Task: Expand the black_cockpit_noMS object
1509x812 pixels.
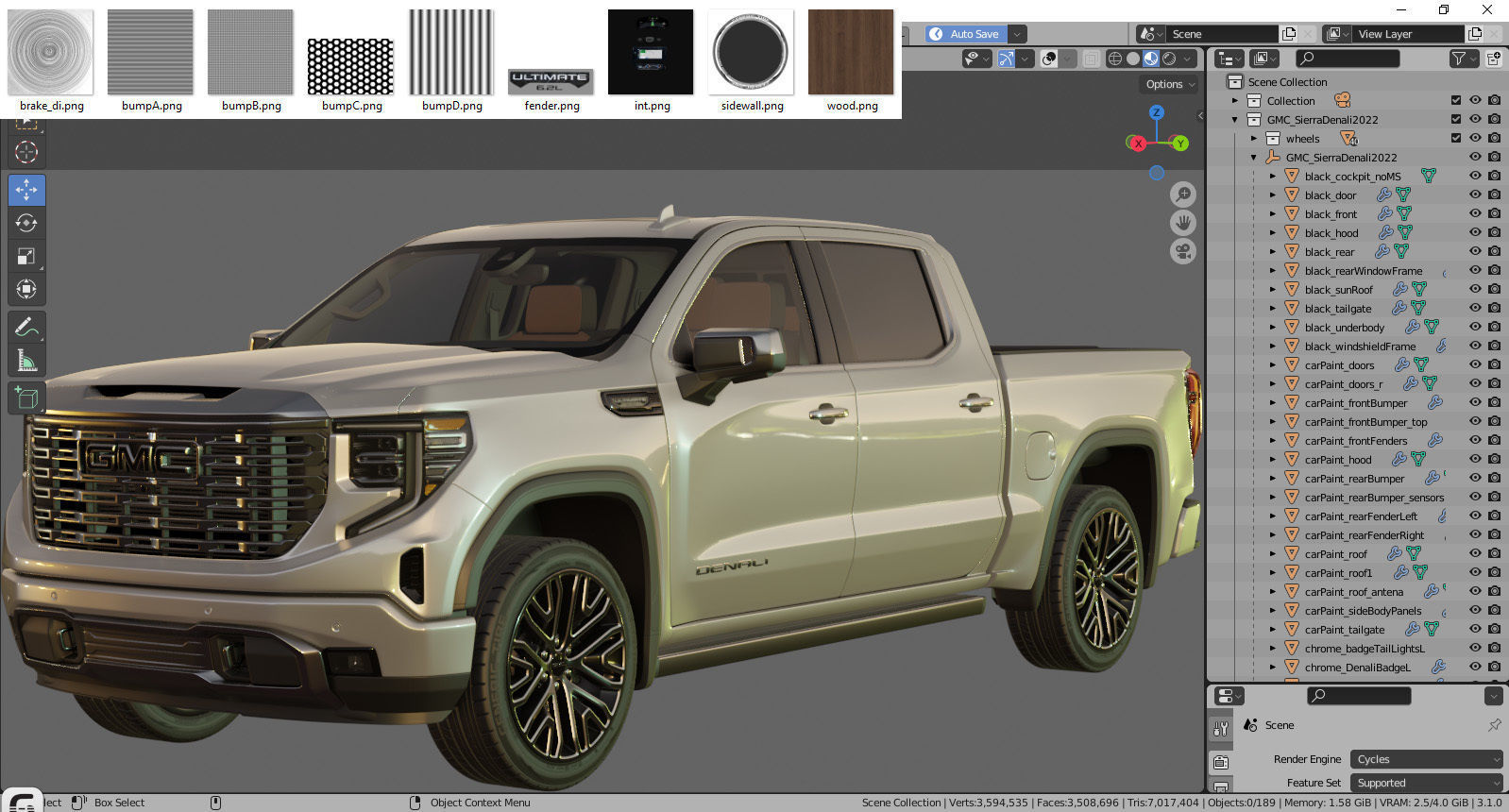Action: tap(1273, 176)
